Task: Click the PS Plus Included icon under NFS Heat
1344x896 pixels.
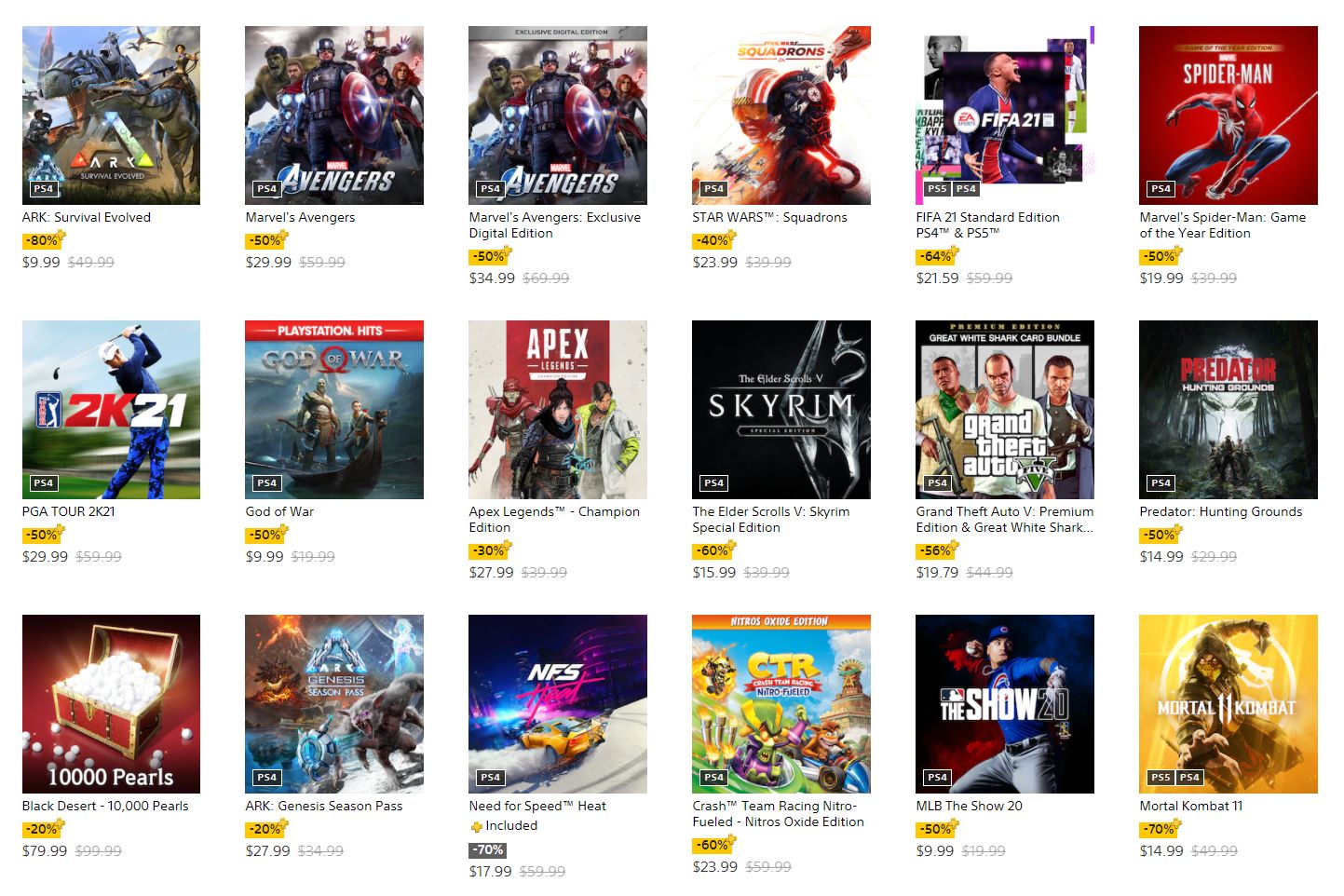Action: click(x=477, y=826)
